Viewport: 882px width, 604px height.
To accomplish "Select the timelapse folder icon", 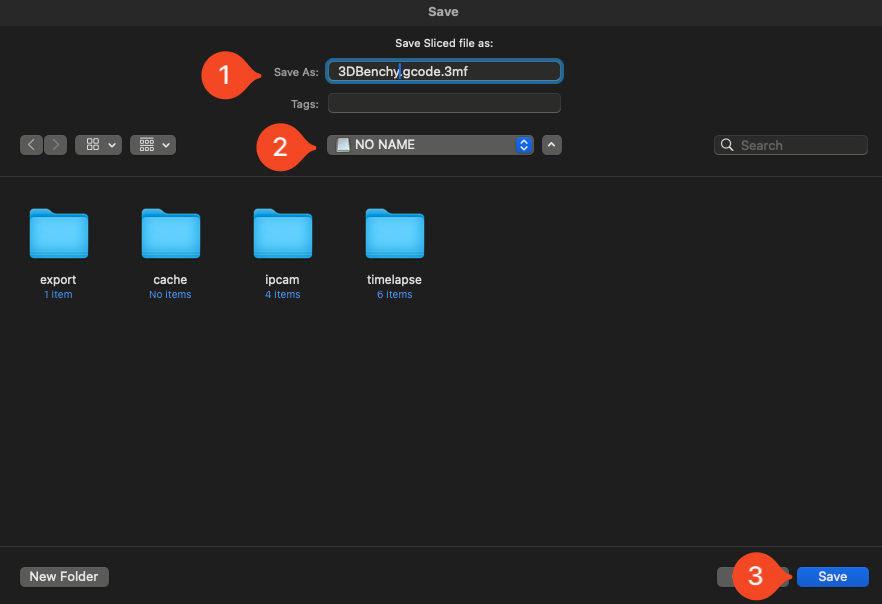I will 395,234.
